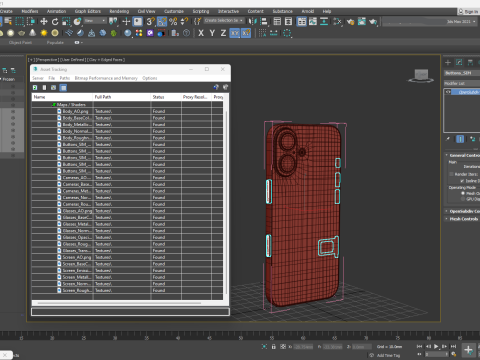Select the GPU Display radio button
The height and width of the screenshot is (360, 480).
(x=463, y=199)
